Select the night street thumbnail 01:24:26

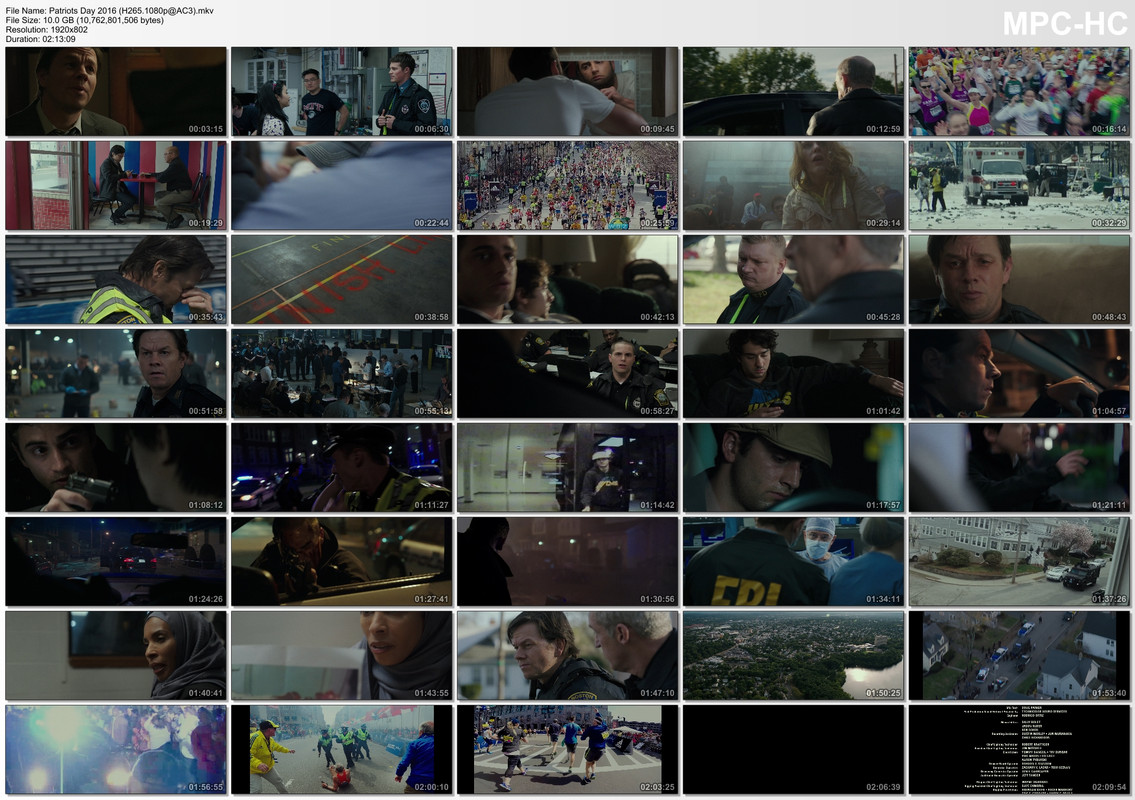click(116, 562)
